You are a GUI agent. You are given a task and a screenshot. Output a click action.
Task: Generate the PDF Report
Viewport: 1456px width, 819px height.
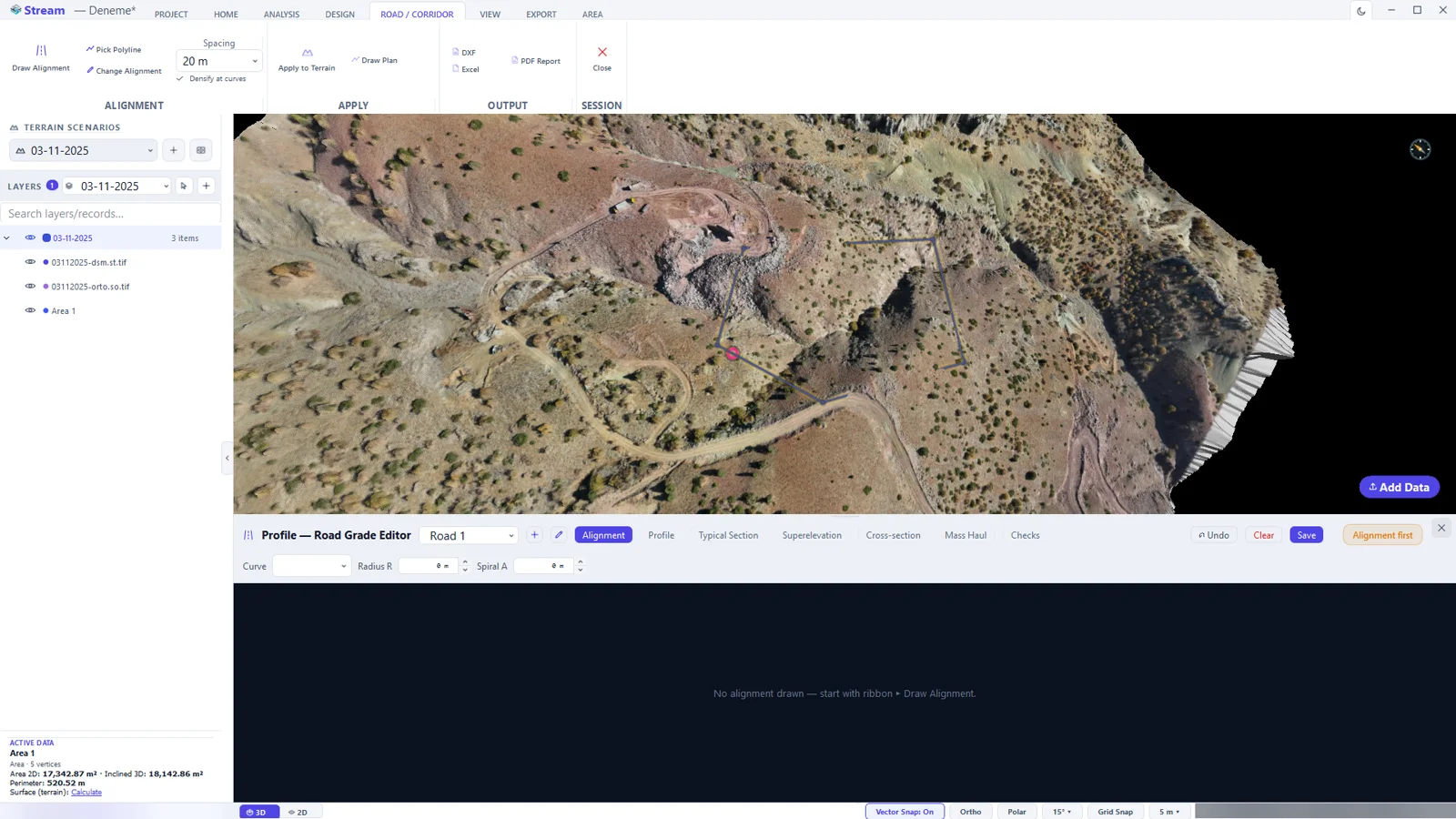[x=536, y=61]
